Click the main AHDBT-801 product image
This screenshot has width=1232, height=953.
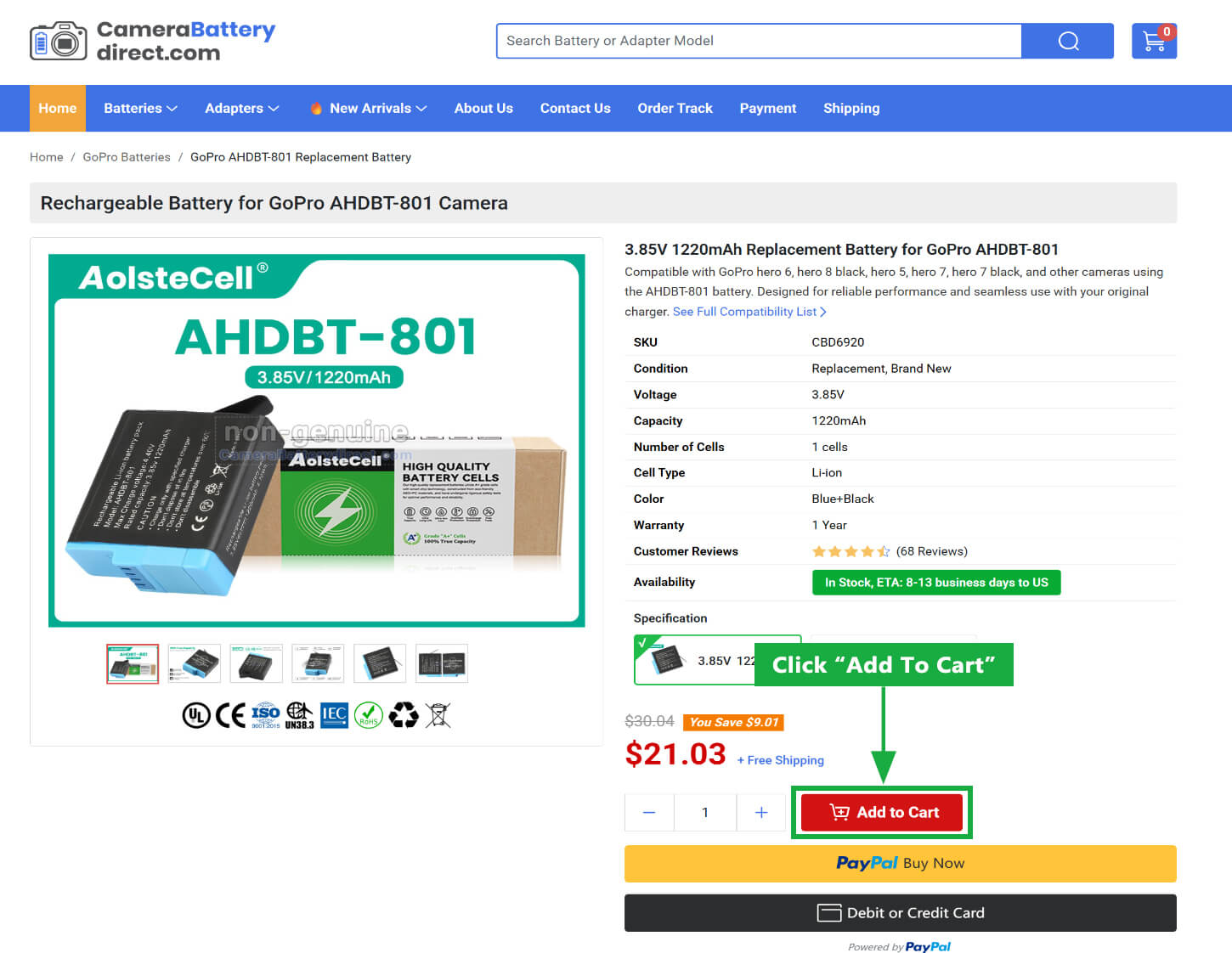tap(317, 440)
